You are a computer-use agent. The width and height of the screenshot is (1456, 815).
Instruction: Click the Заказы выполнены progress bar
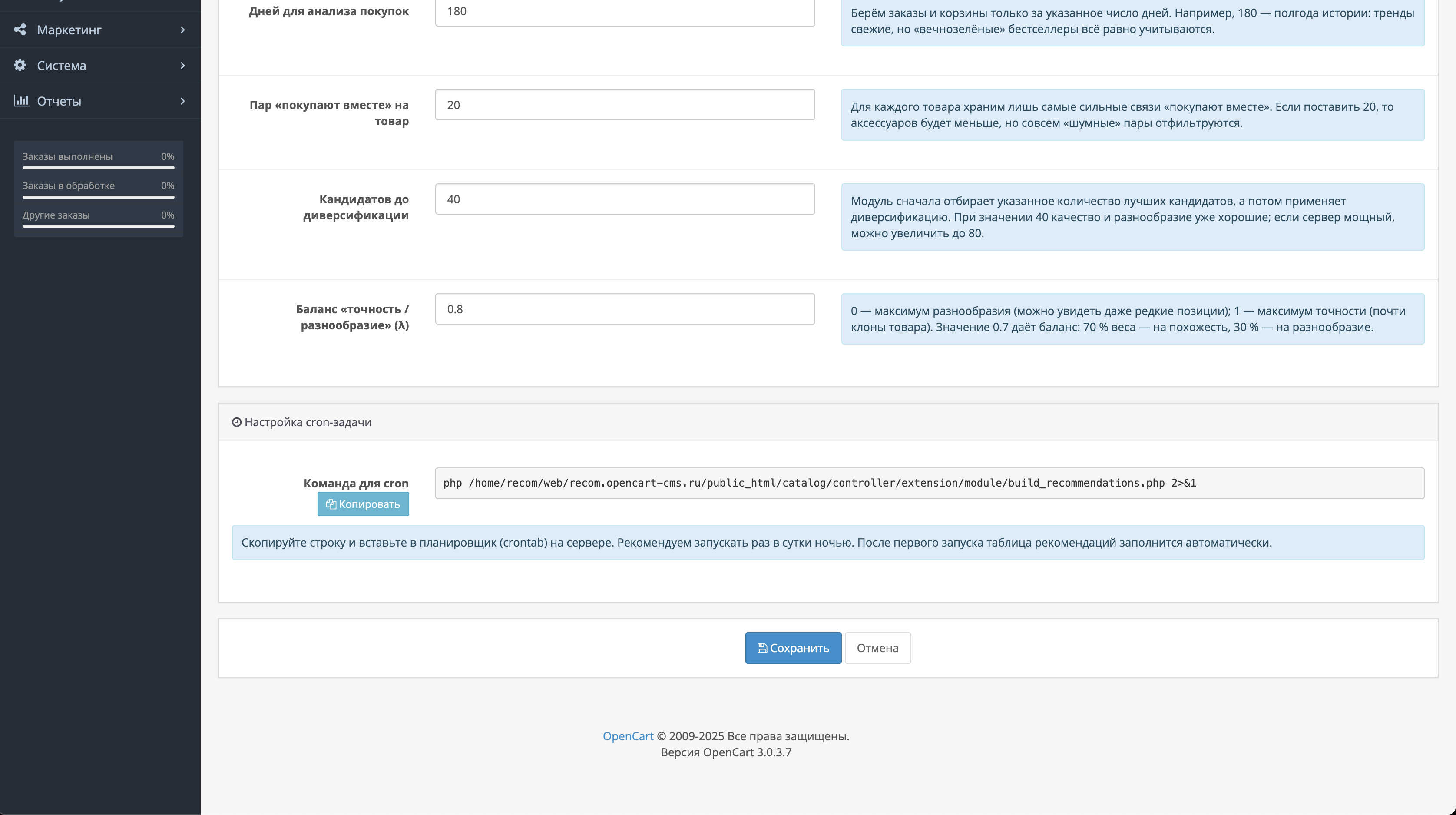pos(98,167)
